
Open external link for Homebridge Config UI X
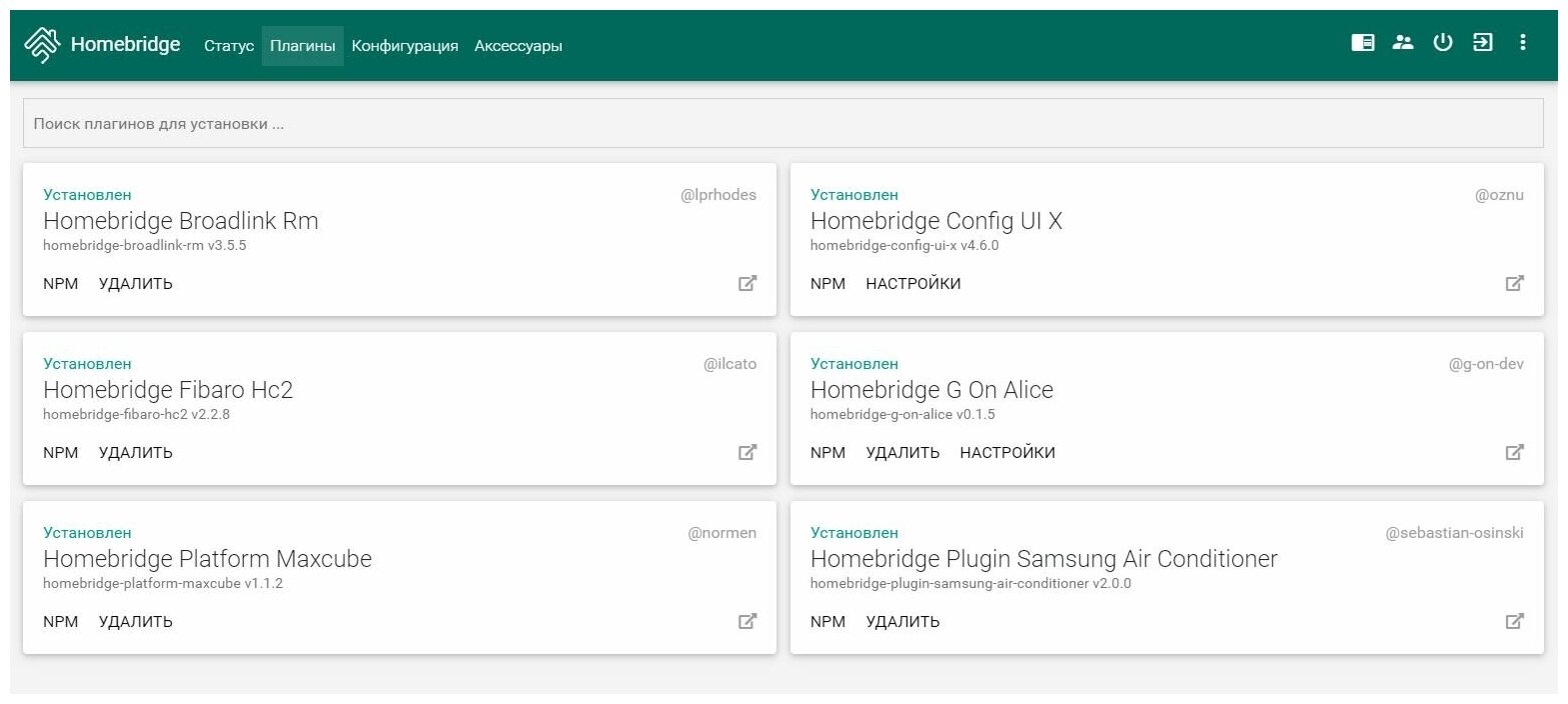[x=1515, y=283]
